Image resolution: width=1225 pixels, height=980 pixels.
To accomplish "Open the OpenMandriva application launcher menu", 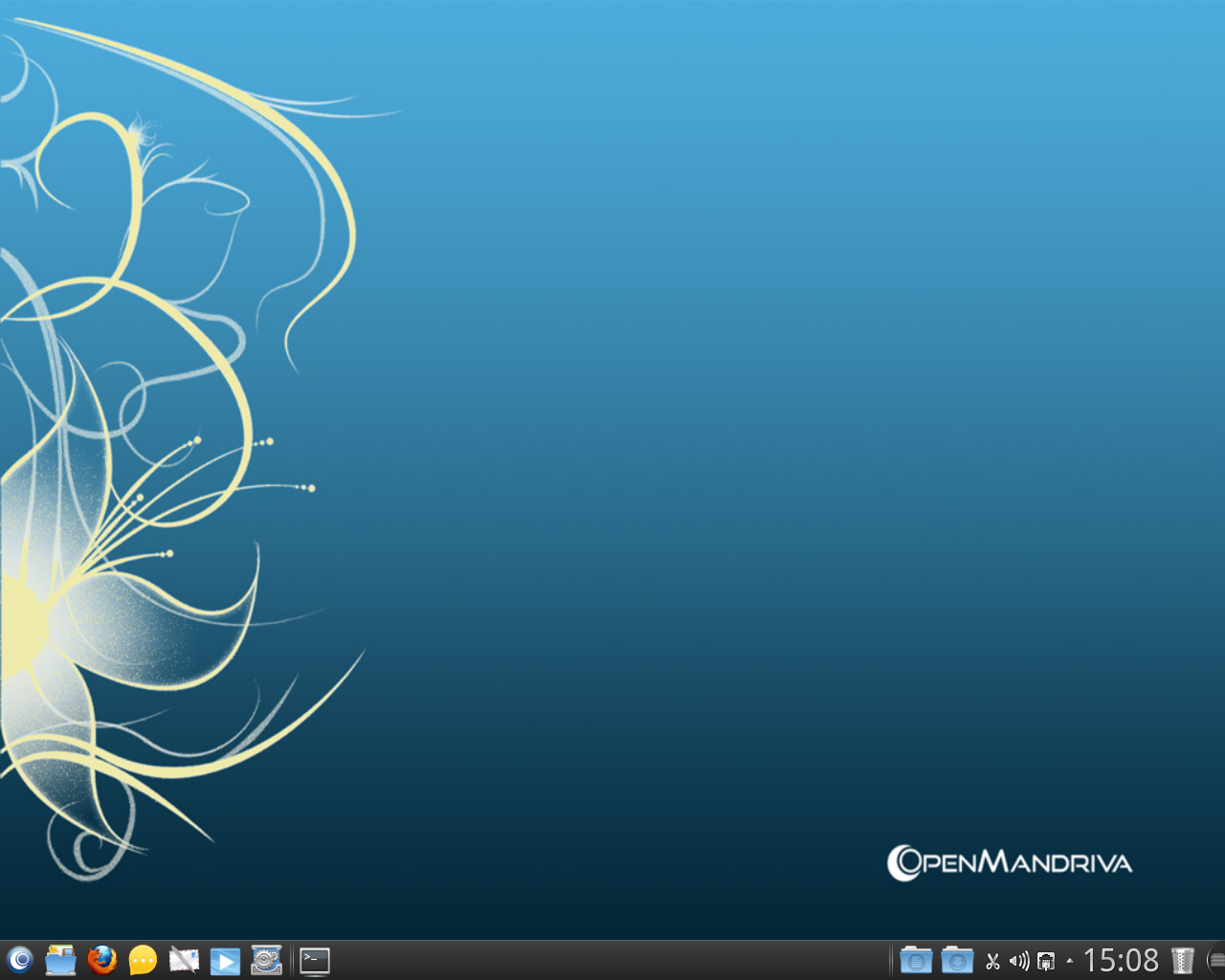I will point(19,960).
